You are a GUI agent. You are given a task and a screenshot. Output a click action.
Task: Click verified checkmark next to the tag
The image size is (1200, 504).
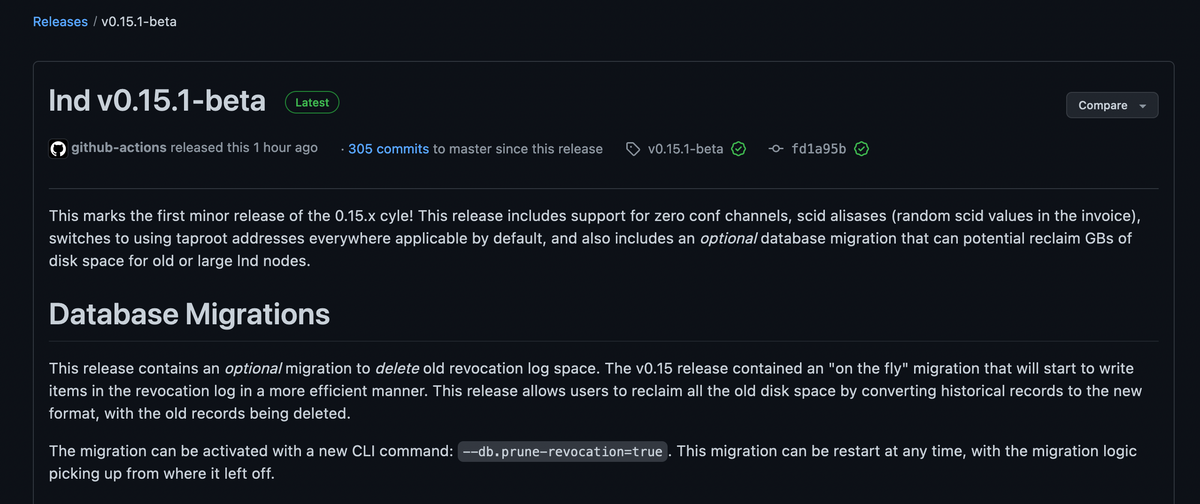coord(738,149)
